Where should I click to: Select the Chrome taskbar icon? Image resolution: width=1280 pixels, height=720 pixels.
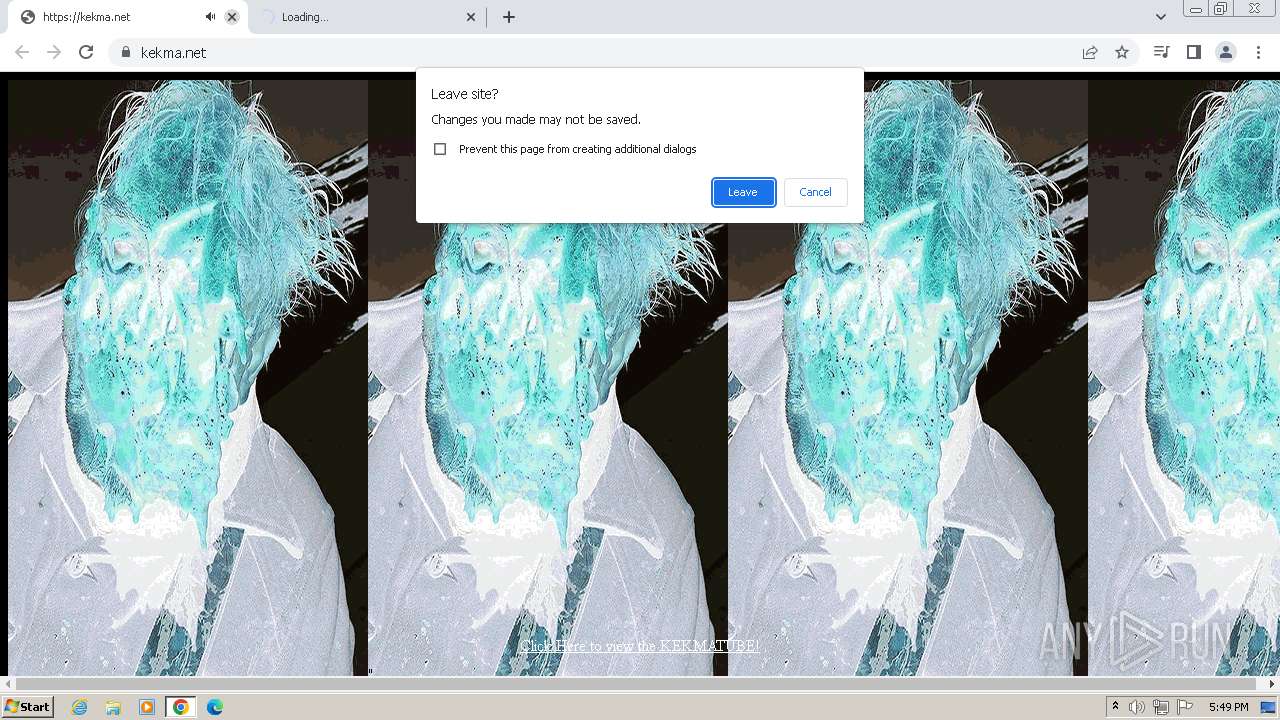tap(181, 707)
